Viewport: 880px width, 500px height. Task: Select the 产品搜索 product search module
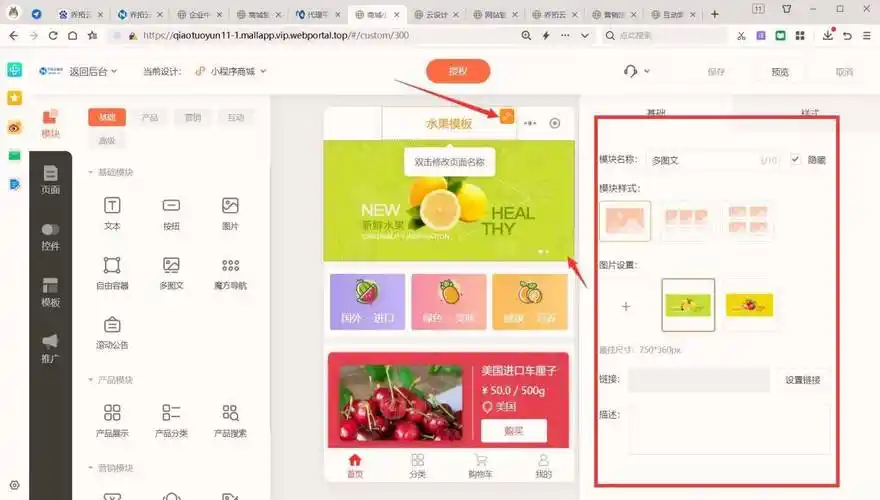click(230, 420)
